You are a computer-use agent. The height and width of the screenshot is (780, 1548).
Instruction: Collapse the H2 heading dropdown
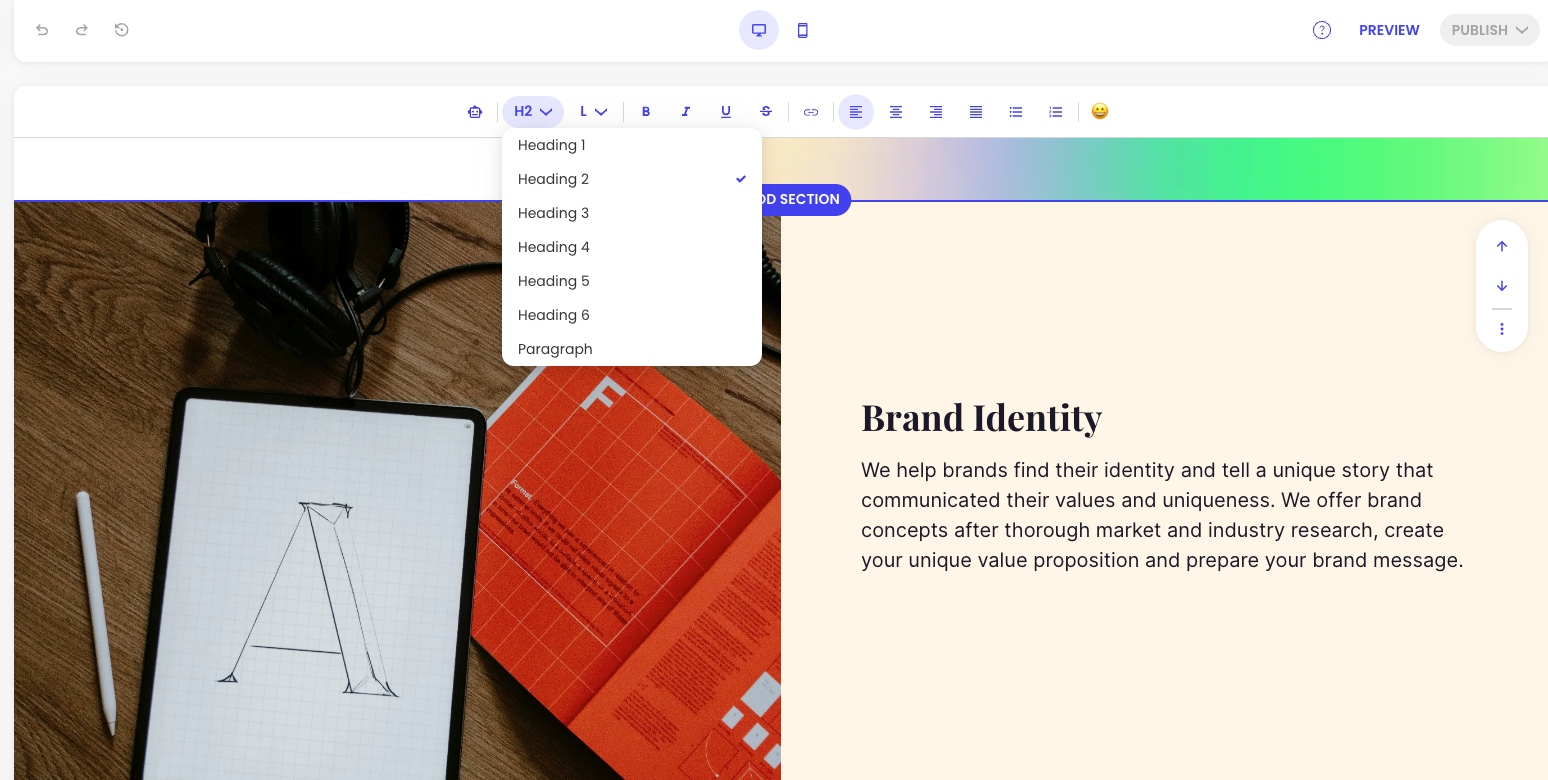533,112
